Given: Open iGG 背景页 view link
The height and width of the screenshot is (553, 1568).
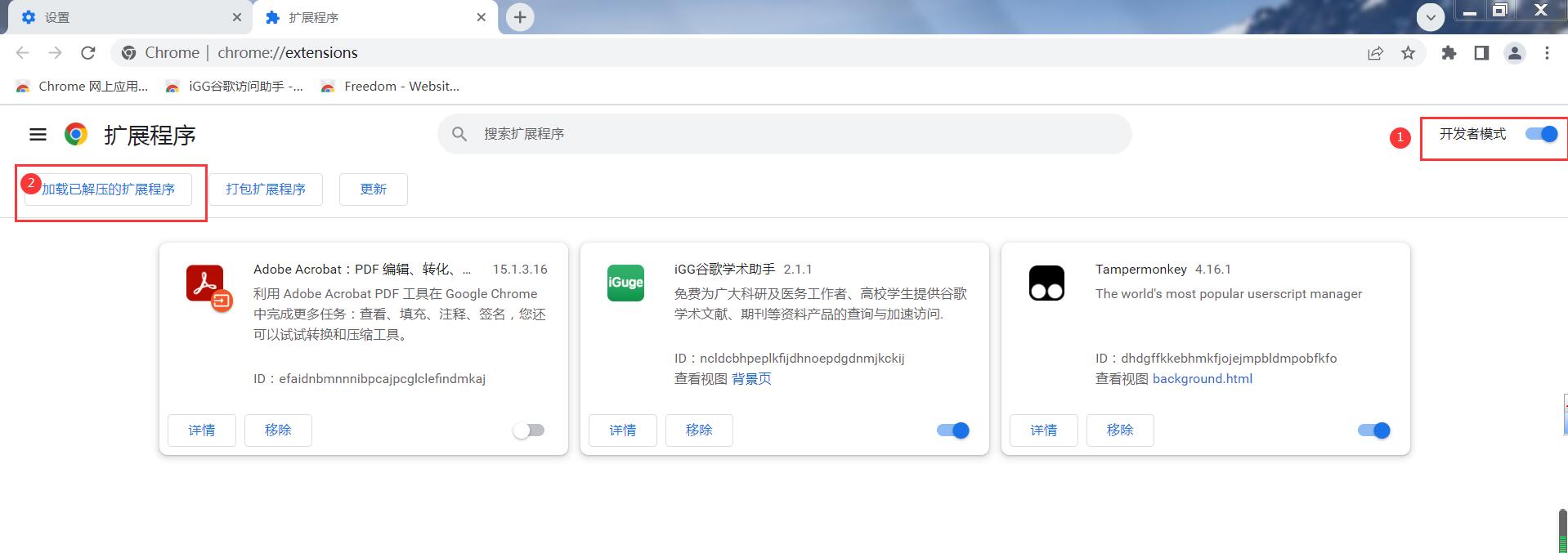Looking at the screenshot, I should pos(751,379).
